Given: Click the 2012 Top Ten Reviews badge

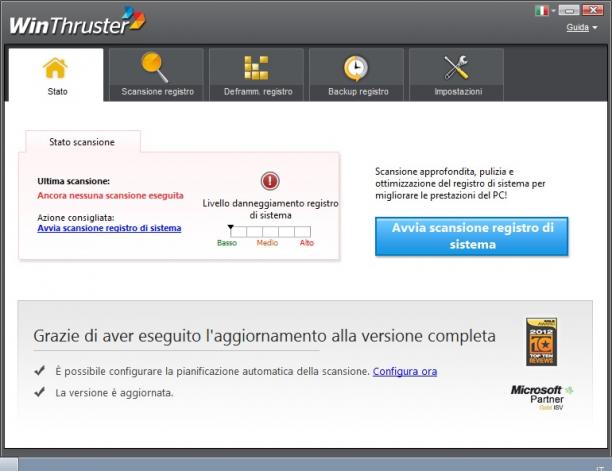Looking at the screenshot, I should [541, 342].
